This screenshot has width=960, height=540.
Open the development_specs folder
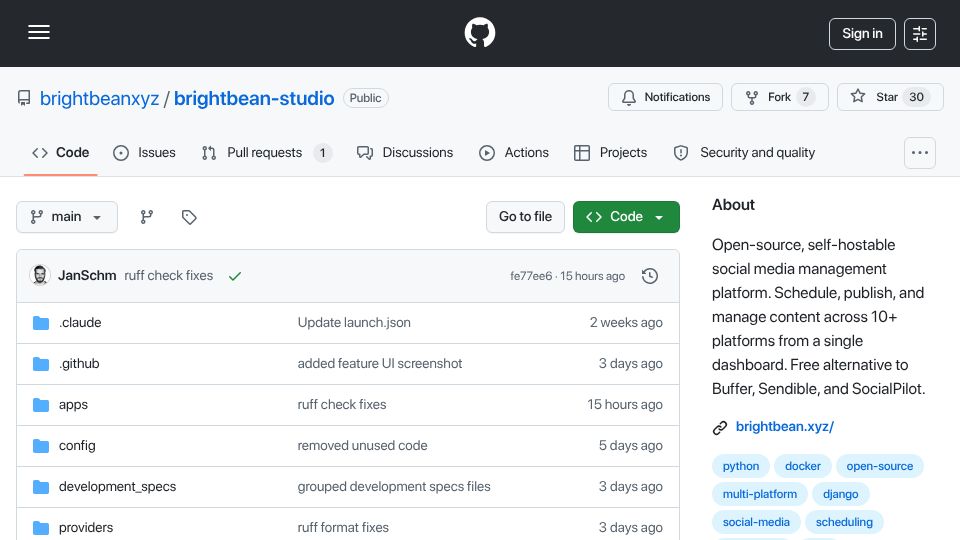point(118,487)
